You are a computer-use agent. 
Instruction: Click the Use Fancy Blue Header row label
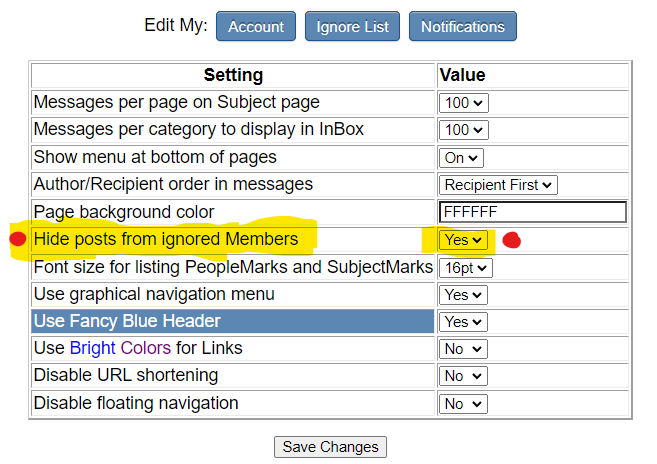click(127, 321)
